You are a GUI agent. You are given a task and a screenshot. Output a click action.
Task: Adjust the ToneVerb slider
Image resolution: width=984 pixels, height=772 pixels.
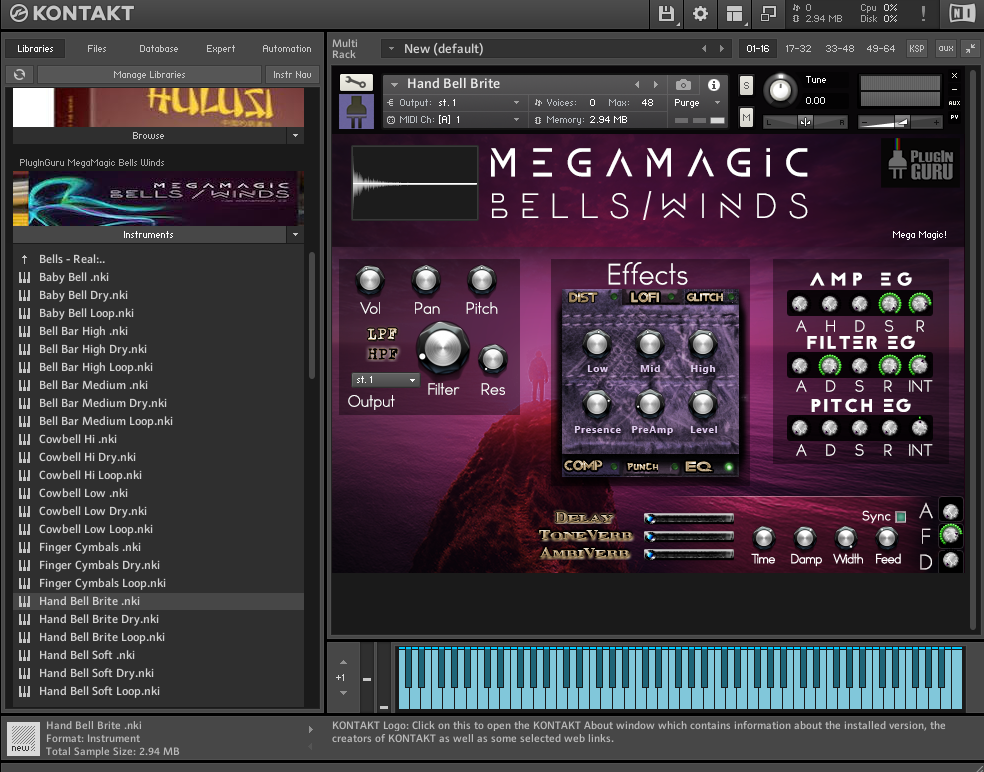coord(689,536)
